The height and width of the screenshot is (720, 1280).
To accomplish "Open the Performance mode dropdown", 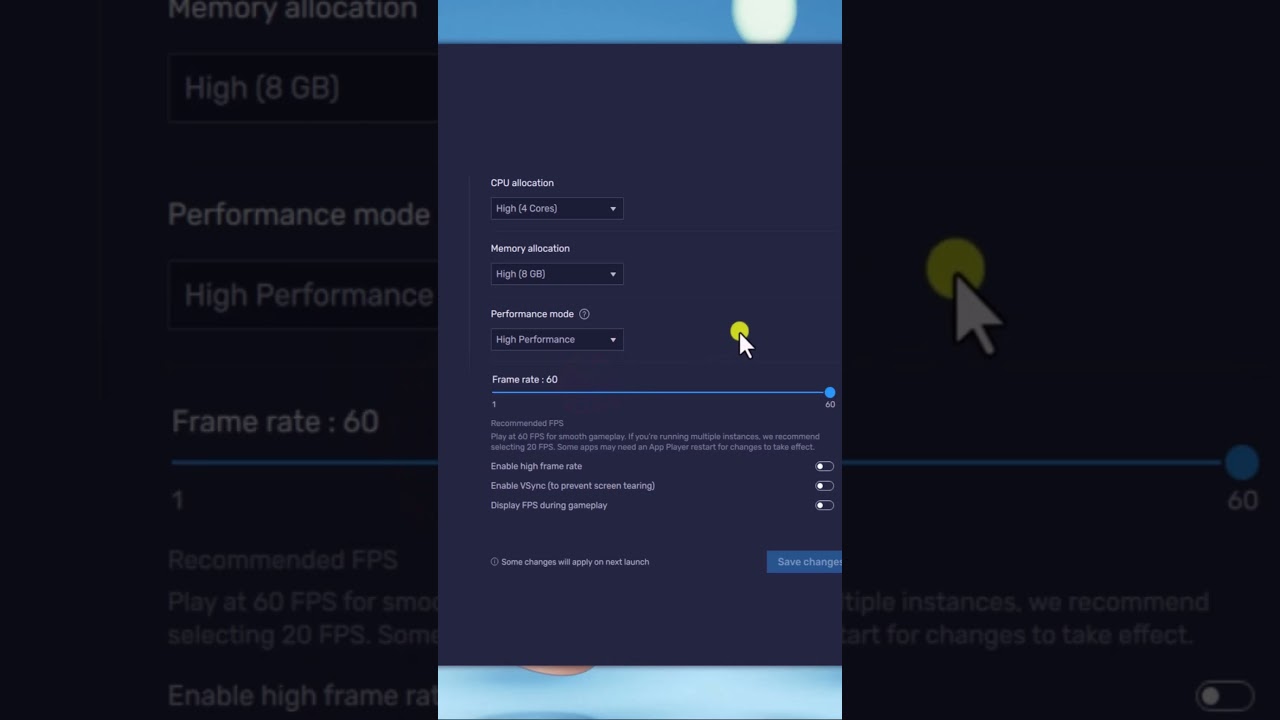I will pos(557,340).
